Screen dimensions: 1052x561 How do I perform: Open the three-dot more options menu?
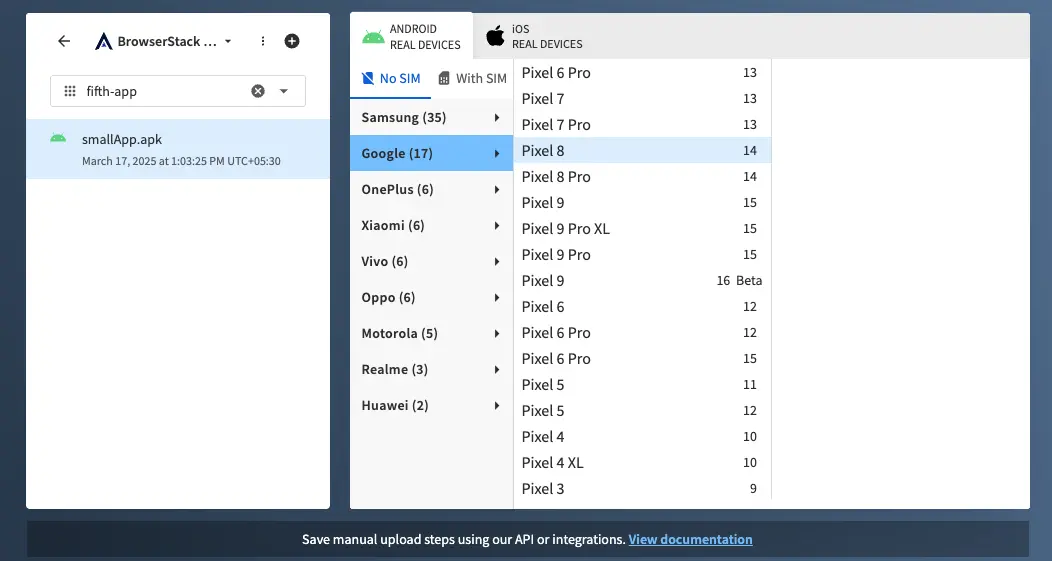tap(263, 41)
